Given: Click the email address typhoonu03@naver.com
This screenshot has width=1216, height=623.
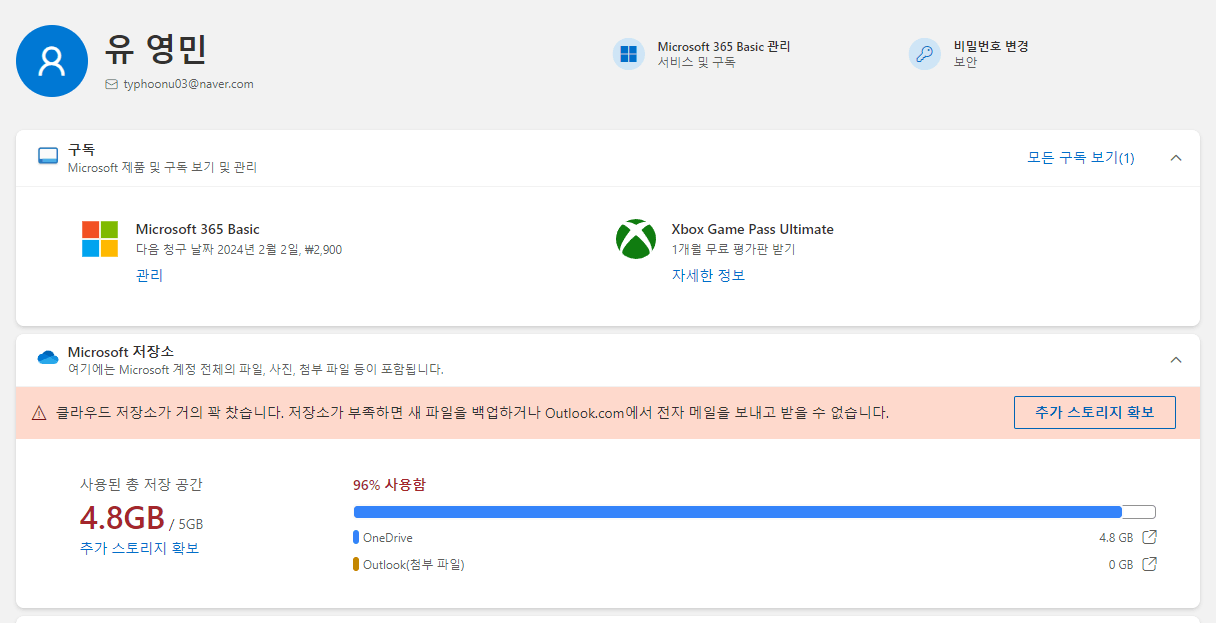Looking at the screenshot, I should pyautogui.click(x=188, y=84).
